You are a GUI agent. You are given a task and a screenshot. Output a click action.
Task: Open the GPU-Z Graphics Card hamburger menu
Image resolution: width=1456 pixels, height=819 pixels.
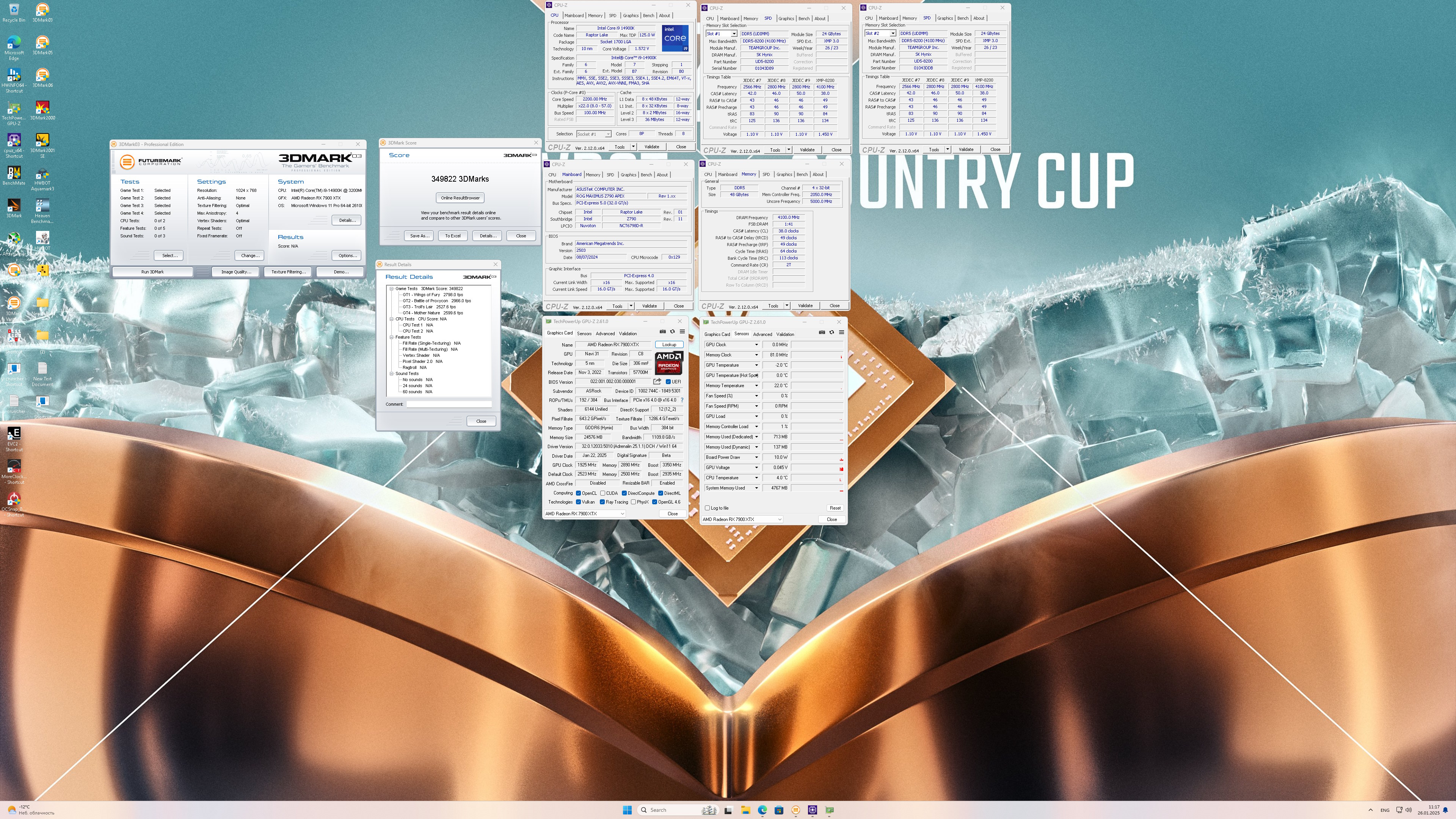tap(682, 332)
